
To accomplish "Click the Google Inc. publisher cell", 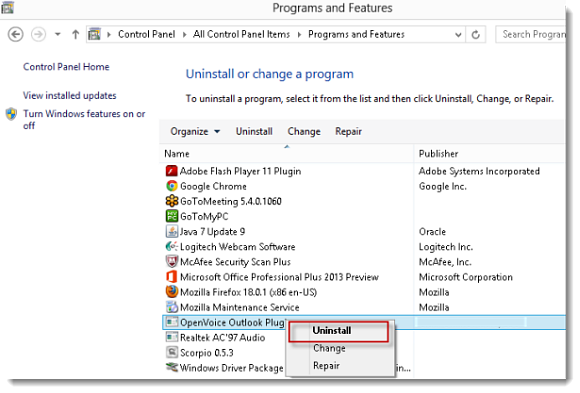I will coord(442,186).
